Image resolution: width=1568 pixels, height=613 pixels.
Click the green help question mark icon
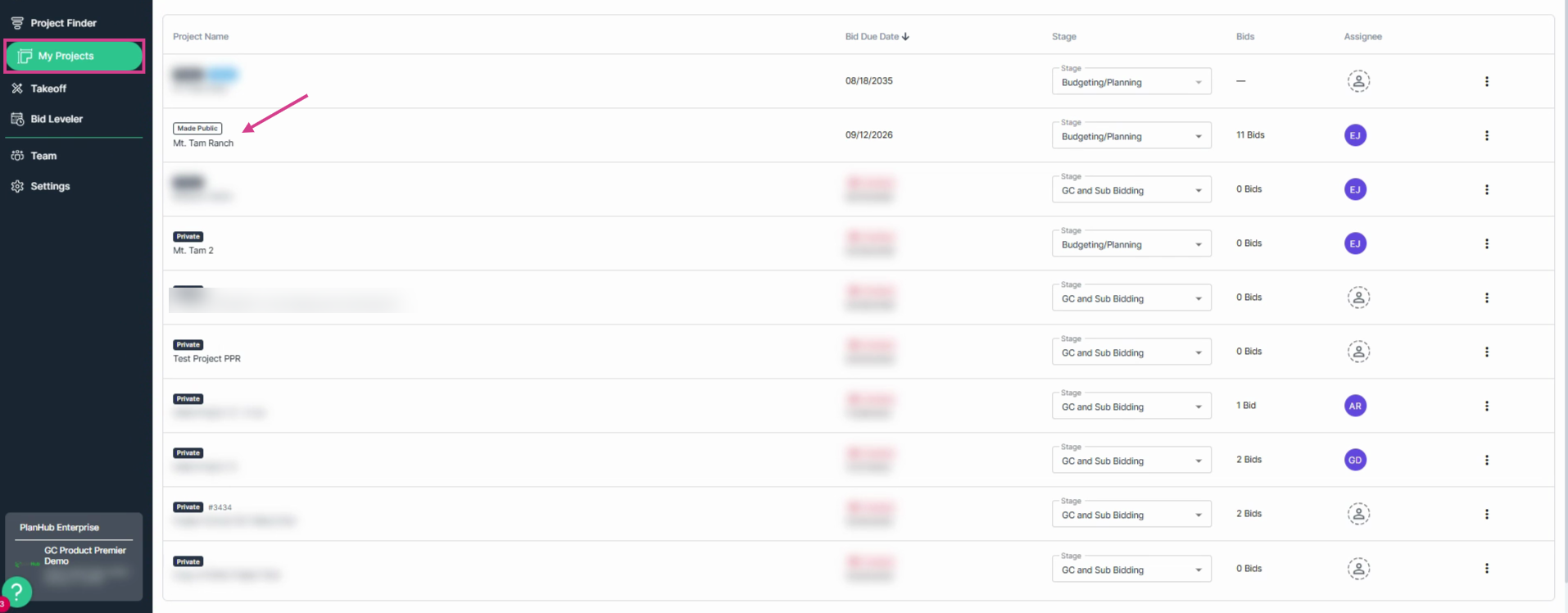(16, 591)
